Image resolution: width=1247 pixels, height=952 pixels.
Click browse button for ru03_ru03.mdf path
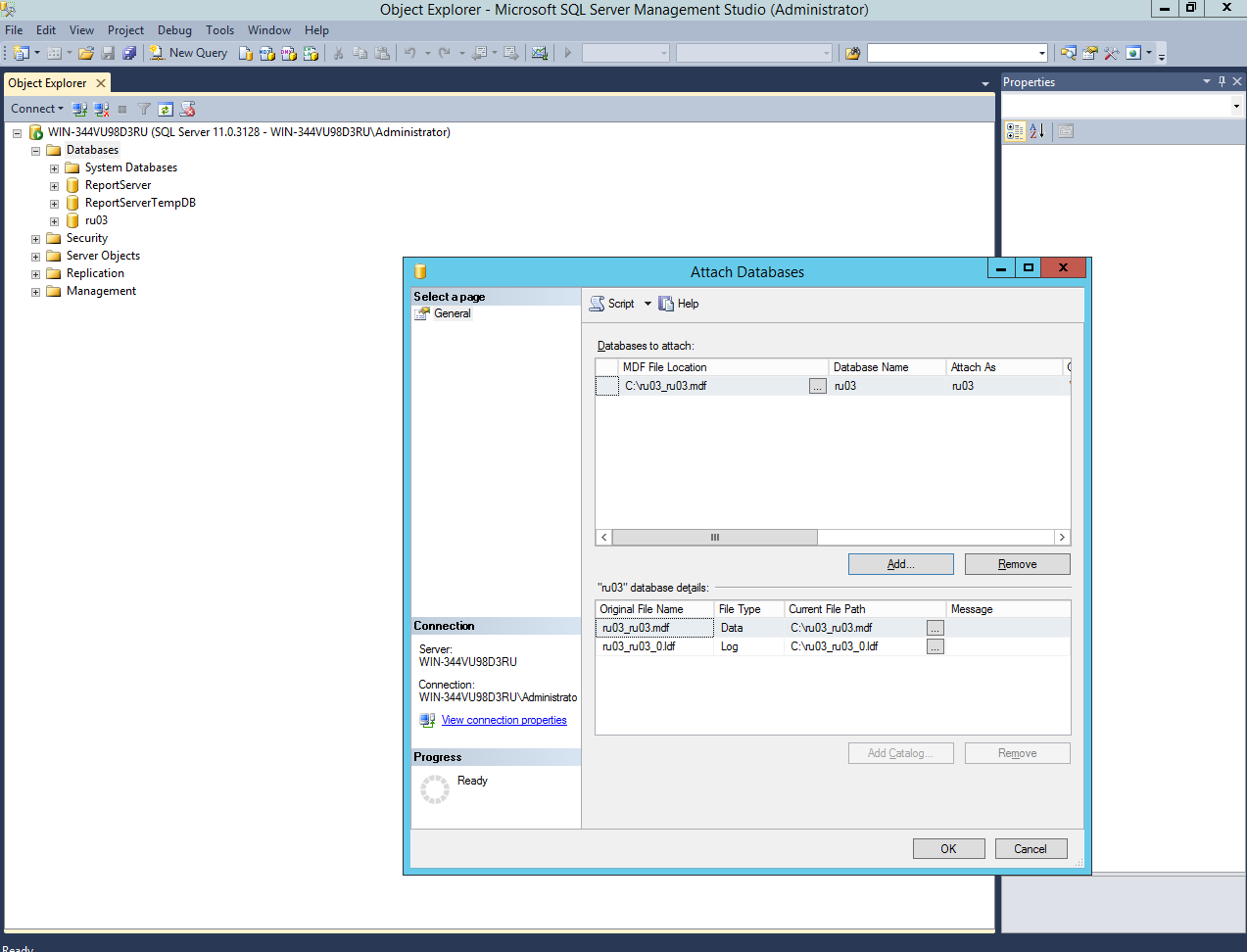[x=935, y=628]
